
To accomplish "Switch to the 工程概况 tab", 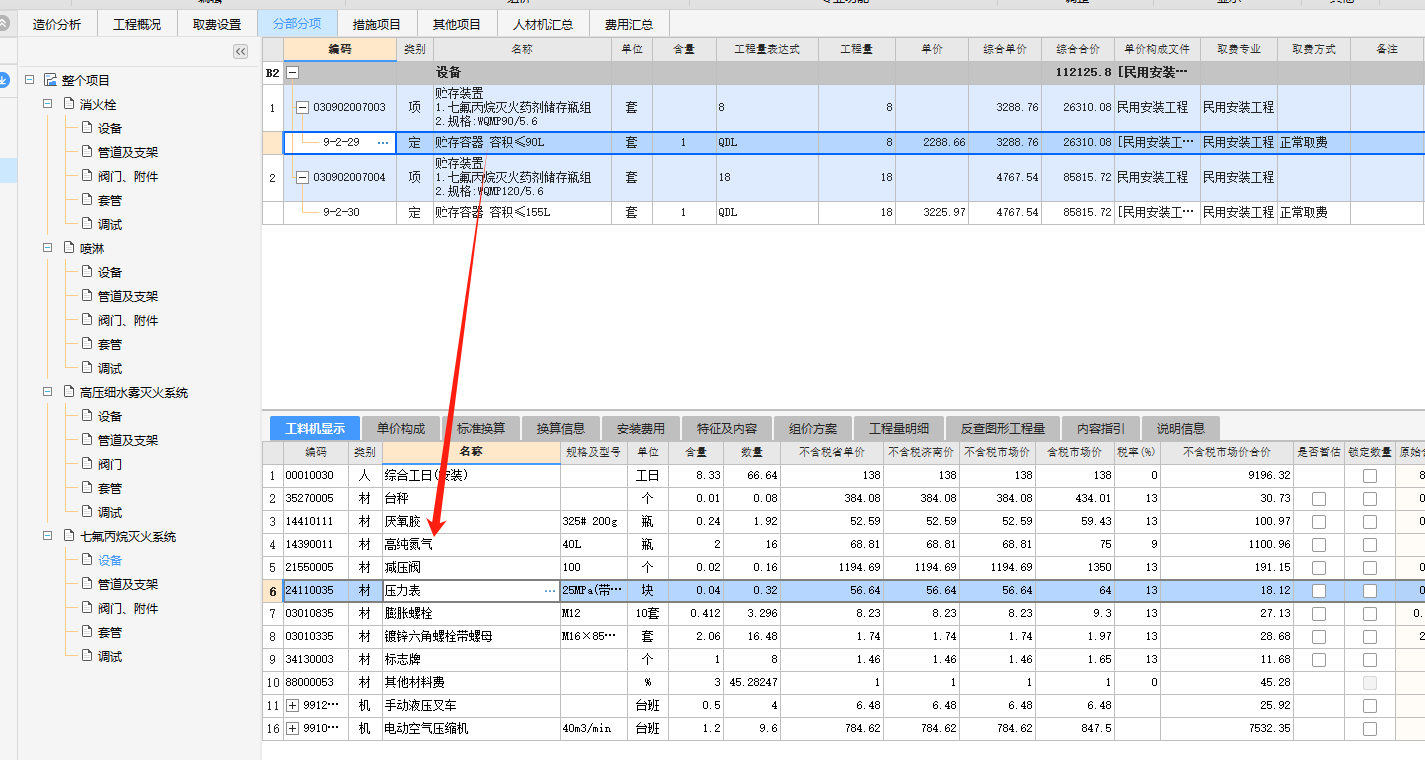I will [137, 24].
